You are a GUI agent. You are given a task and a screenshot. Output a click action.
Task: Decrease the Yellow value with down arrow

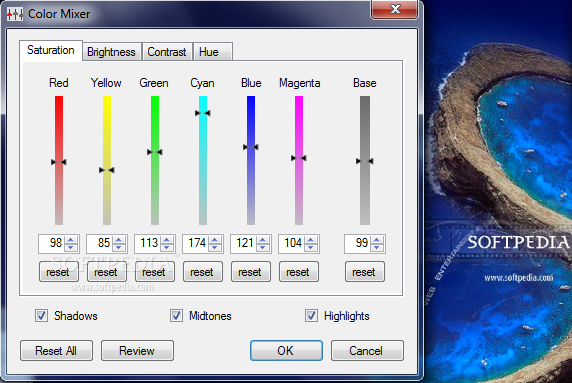coord(119,248)
